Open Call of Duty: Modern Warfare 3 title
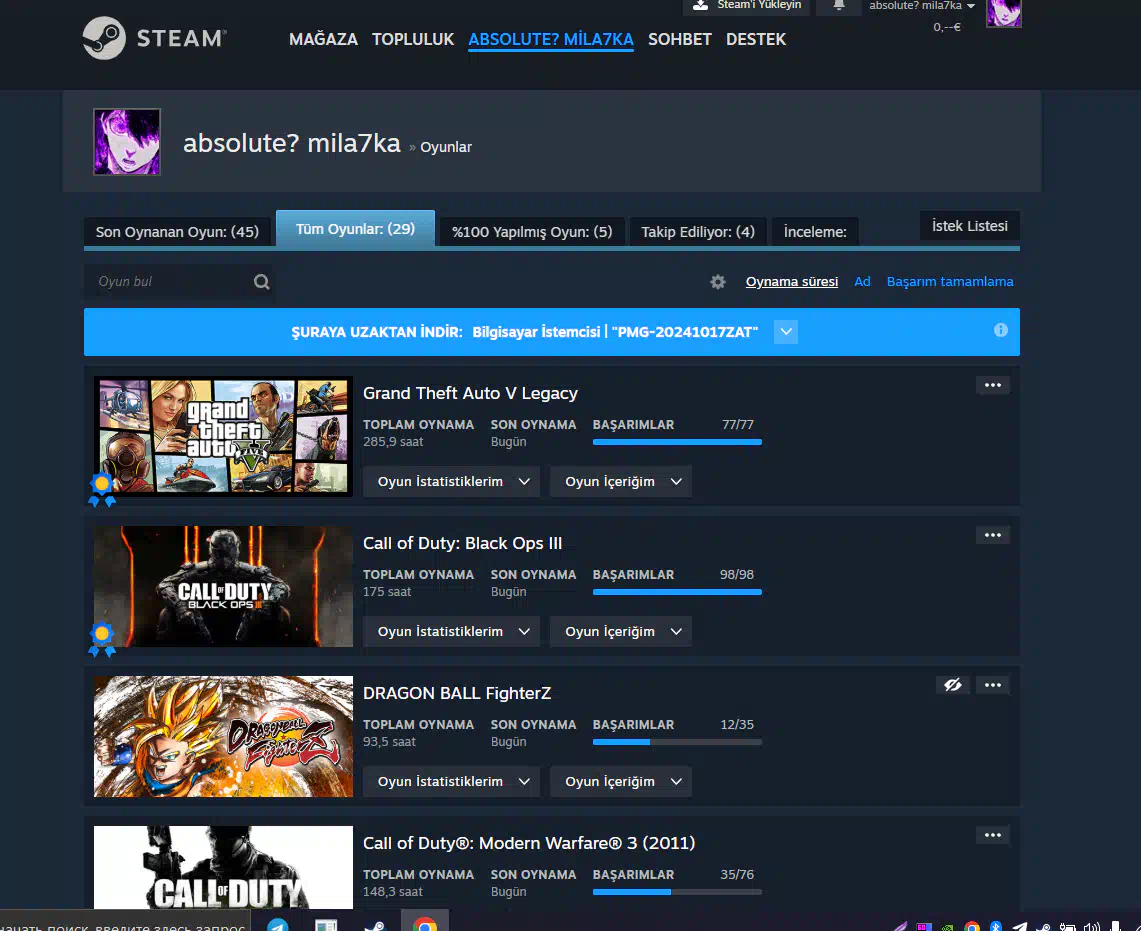 click(x=529, y=843)
